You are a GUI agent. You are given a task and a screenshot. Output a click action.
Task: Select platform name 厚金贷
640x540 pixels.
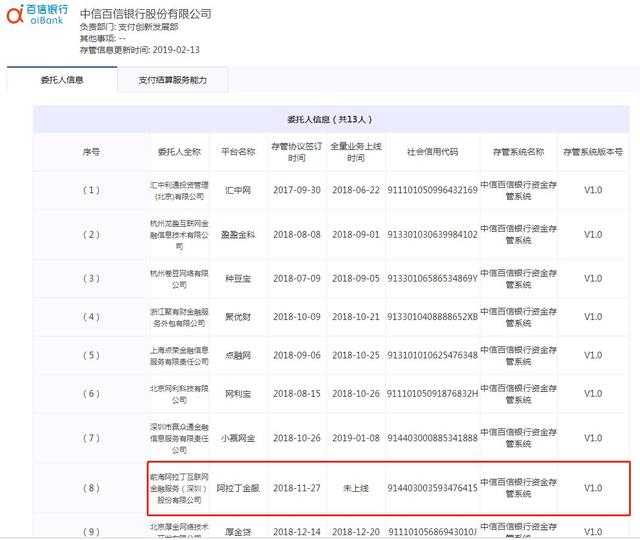(x=238, y=532)
